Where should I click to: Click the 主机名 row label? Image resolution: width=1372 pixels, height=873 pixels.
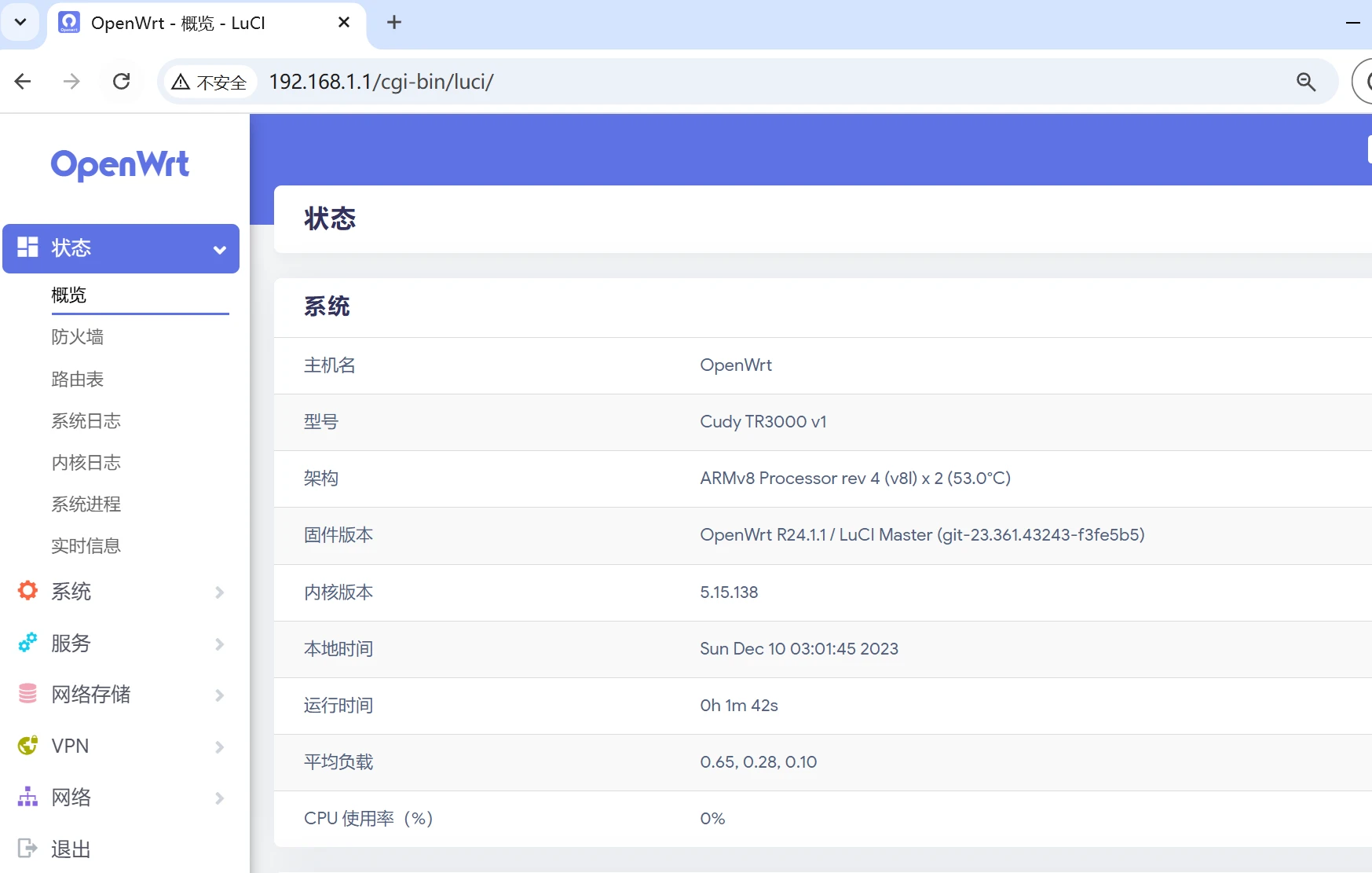click(x=330, y=365)
